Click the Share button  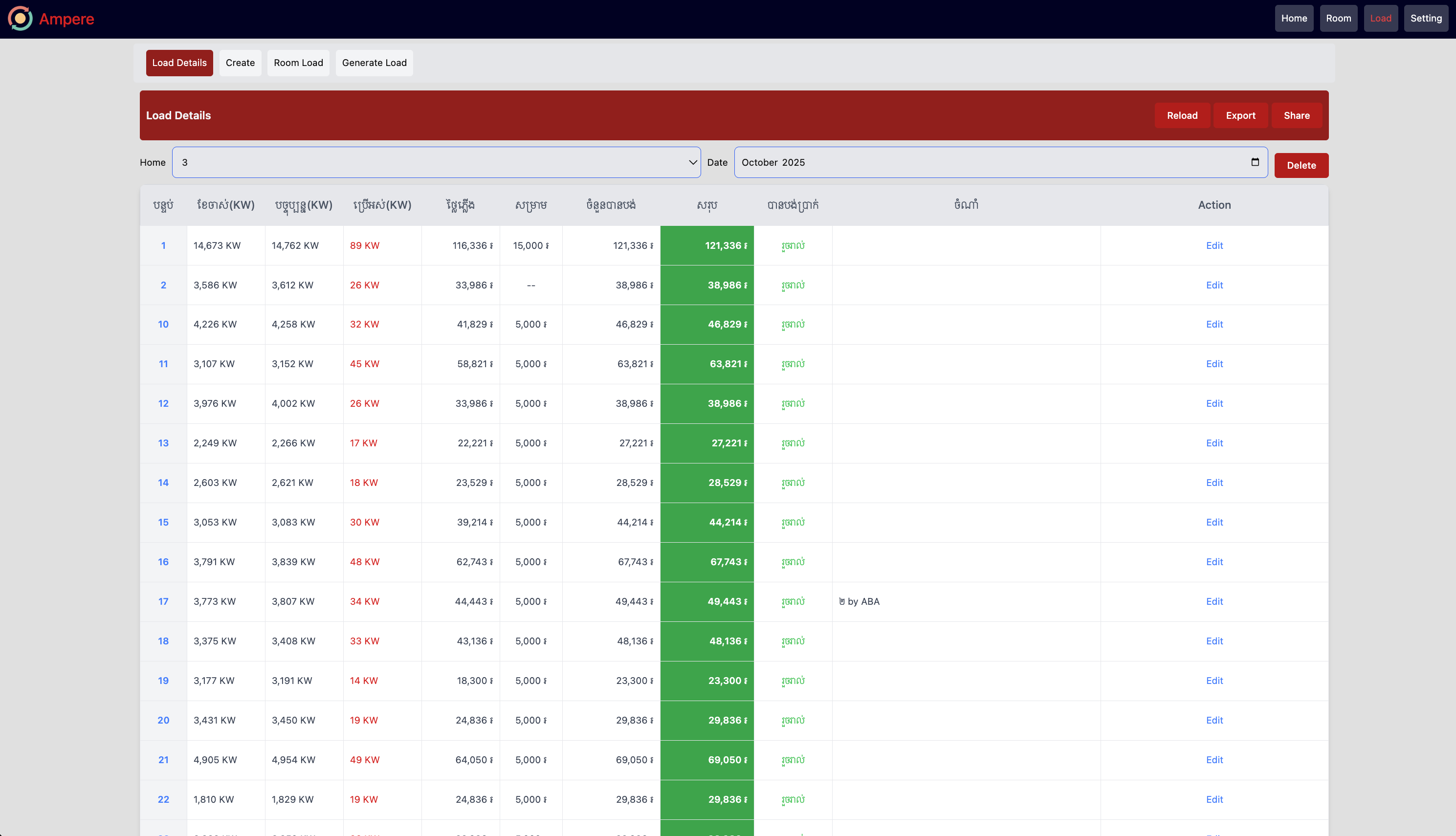(x=1297, y=115)
